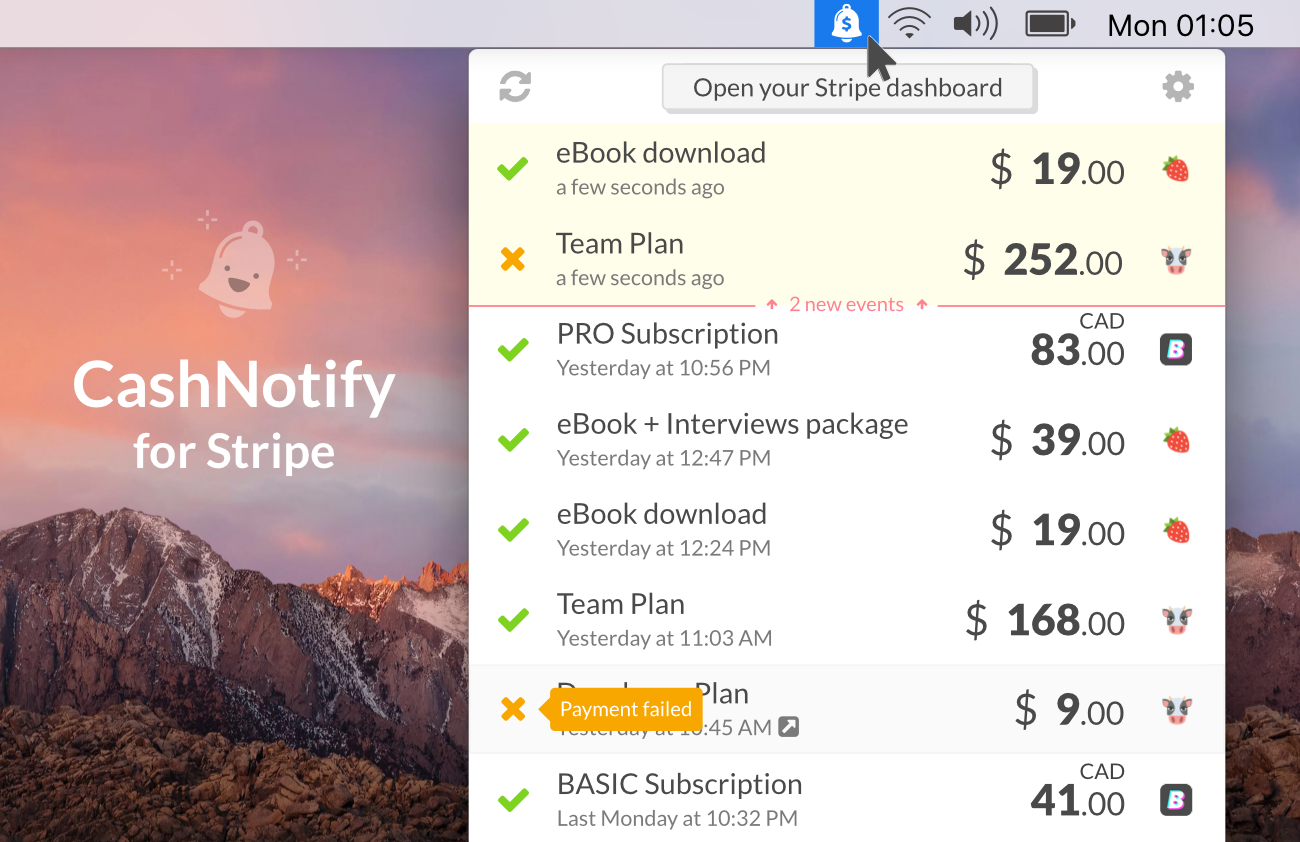Click the "Yesterday at 11:03 AM" timestamp
Viewport: 1300px width, 842px height.
665,638
